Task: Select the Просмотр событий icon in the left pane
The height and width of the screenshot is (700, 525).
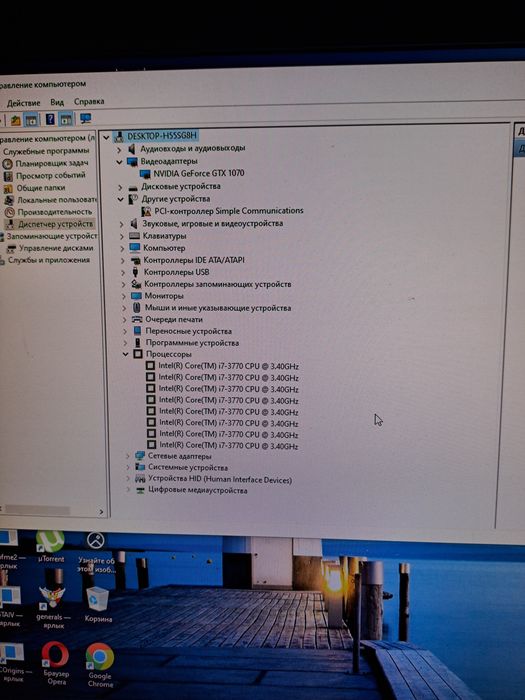Action: click(8, 176)
